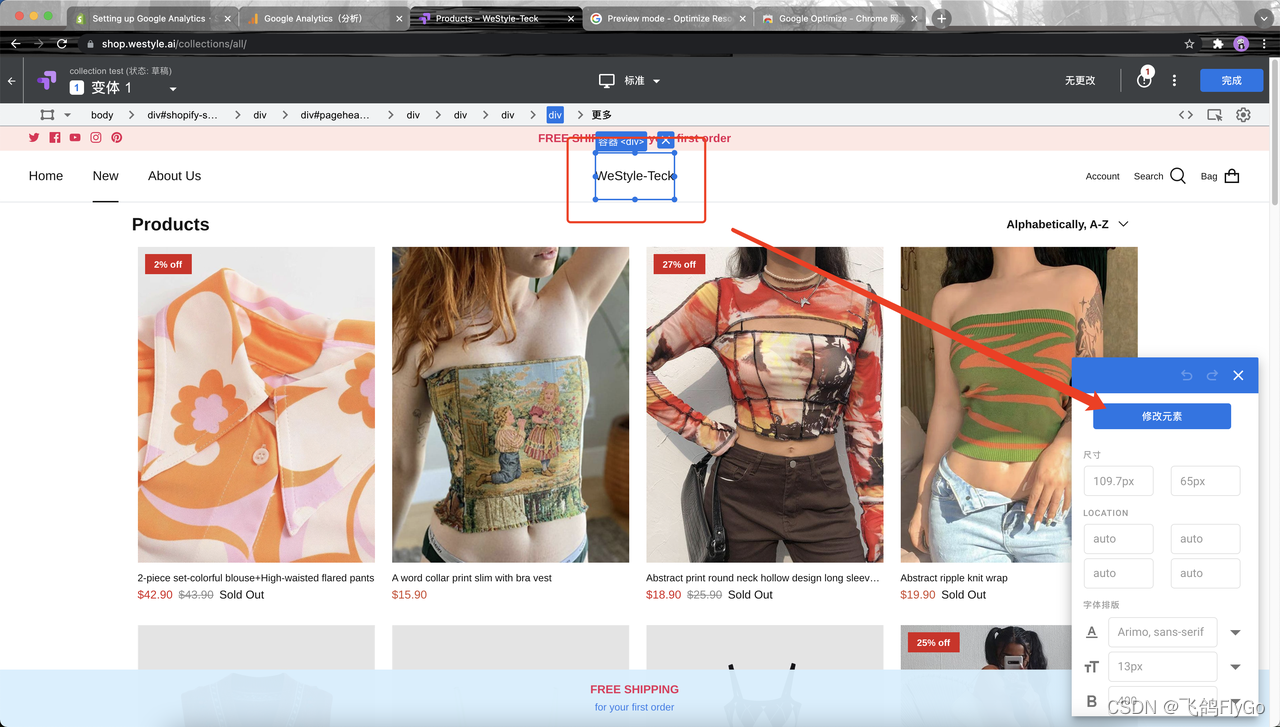
Task: Open the changes counter icon with badge
Action: coord(1145,79)
